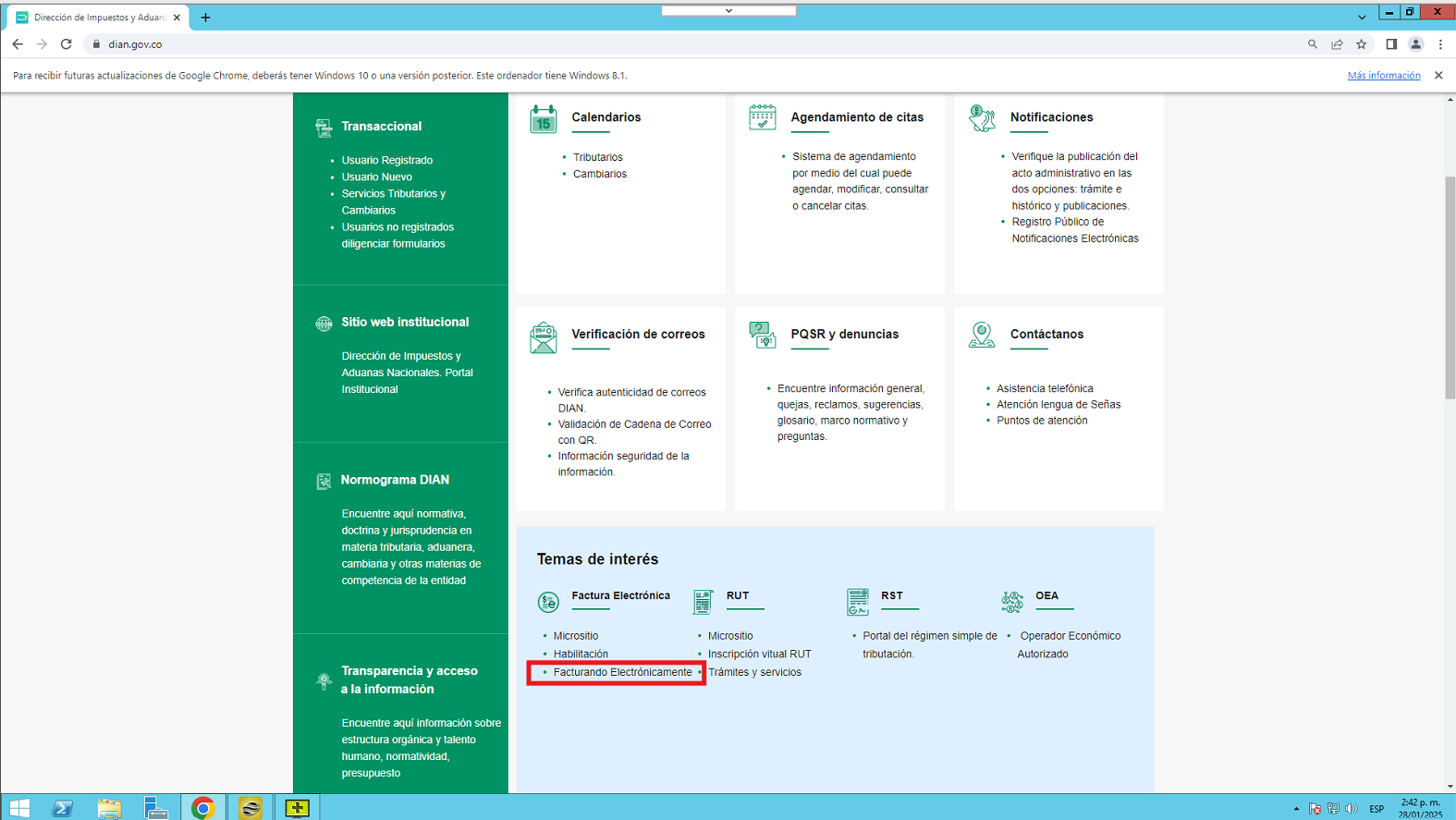1456x820 pixels.
Task: Click the Notificaciones bell icon
Action: [982, 118]
